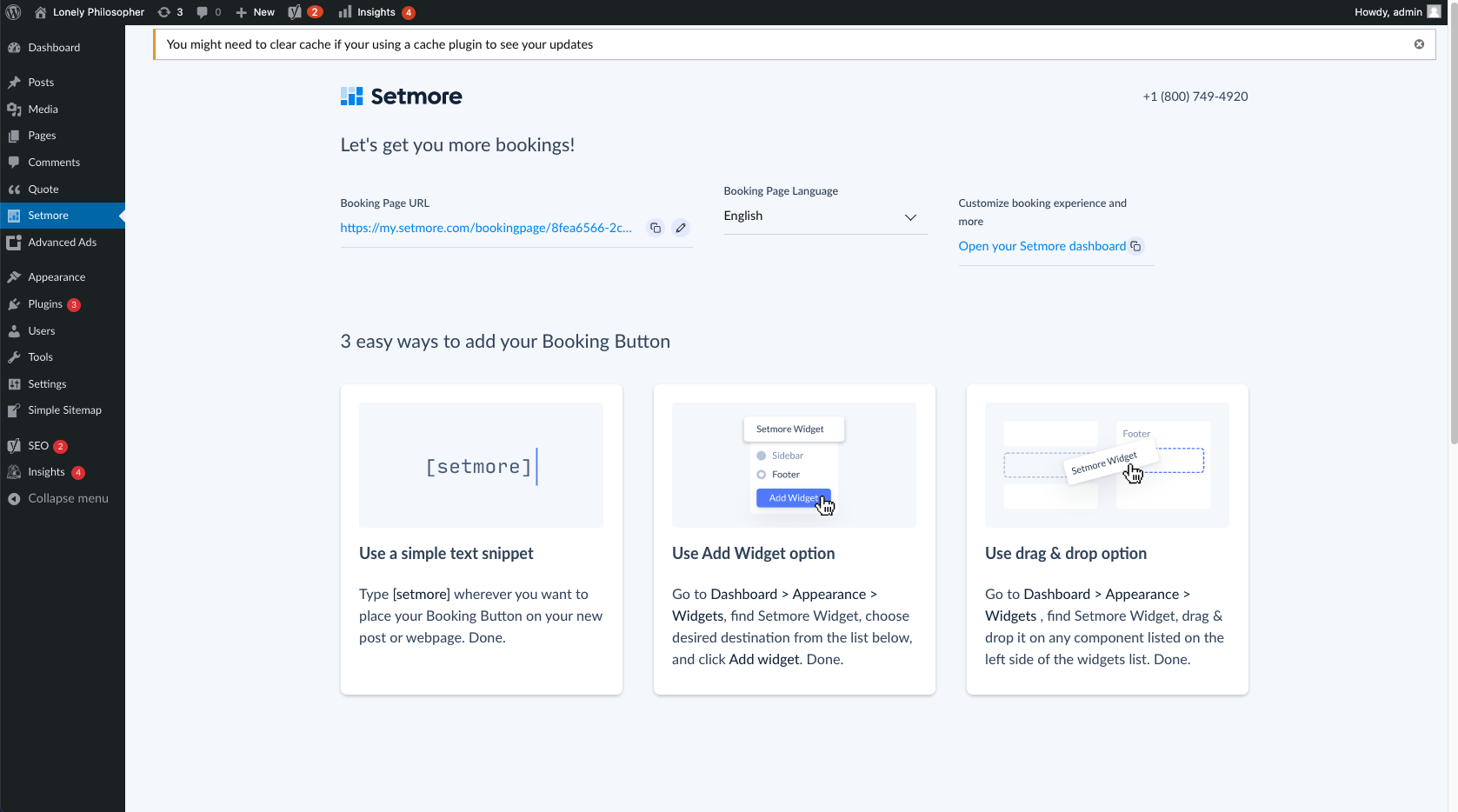Open the Plugins sidebar icon
The height and width of the screenshot is (812, 1458).
(x=14, y=304)
